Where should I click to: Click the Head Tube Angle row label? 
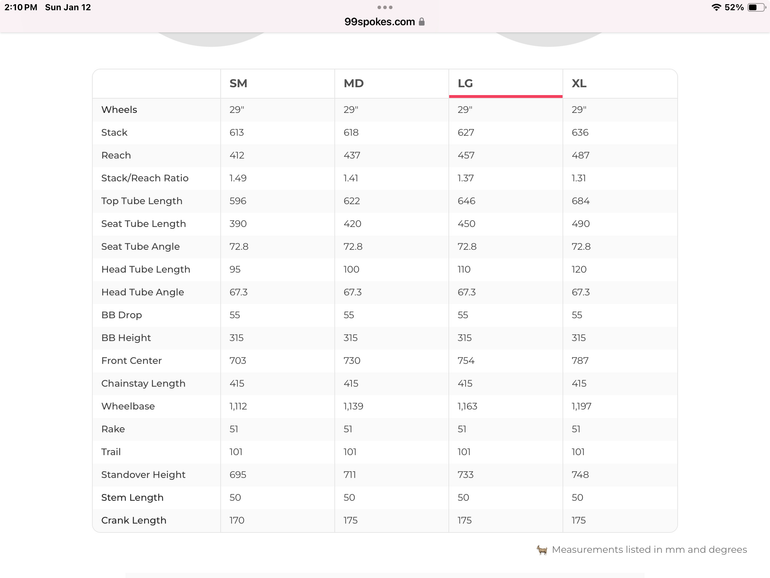[x=142, y=292]
